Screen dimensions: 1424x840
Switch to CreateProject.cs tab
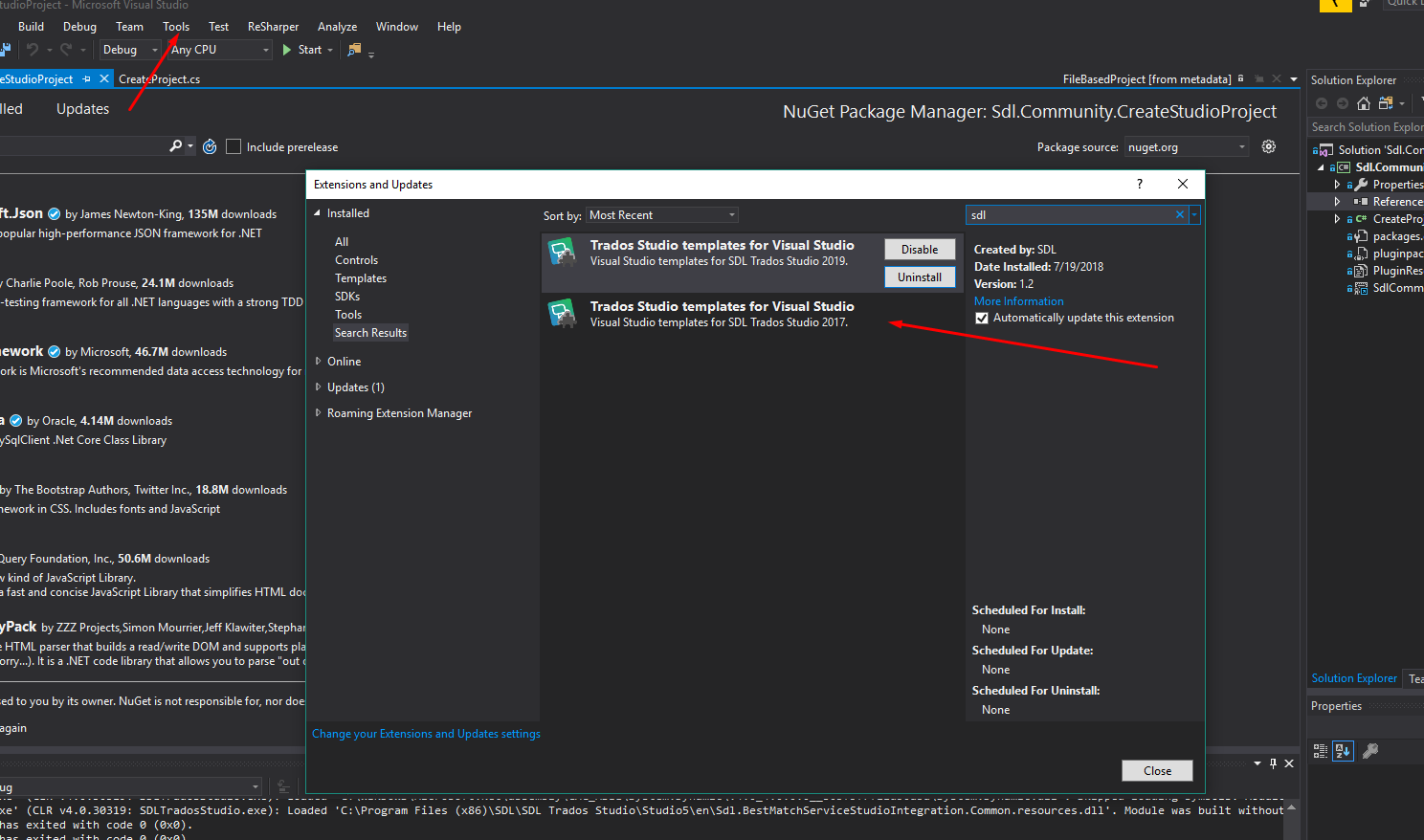[159, 79]
